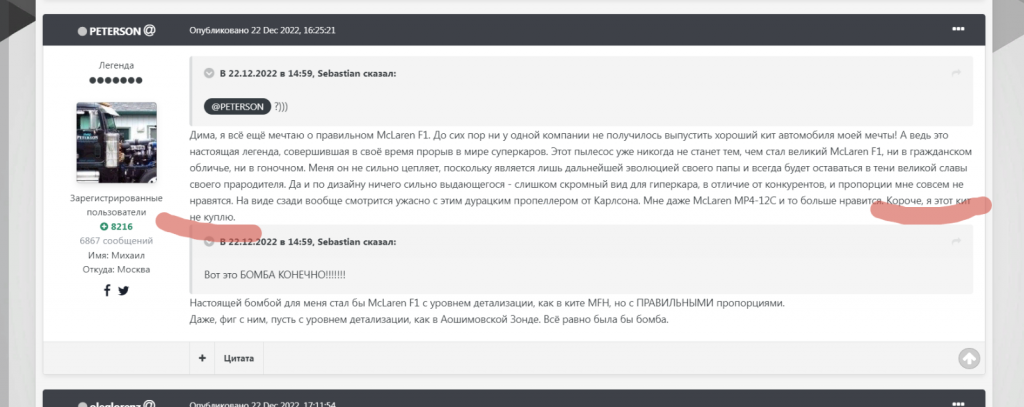The height and width of the screenshot is (407, 1024).
Task: Click the @PETERSON mention badge
Action: [236, 106]
